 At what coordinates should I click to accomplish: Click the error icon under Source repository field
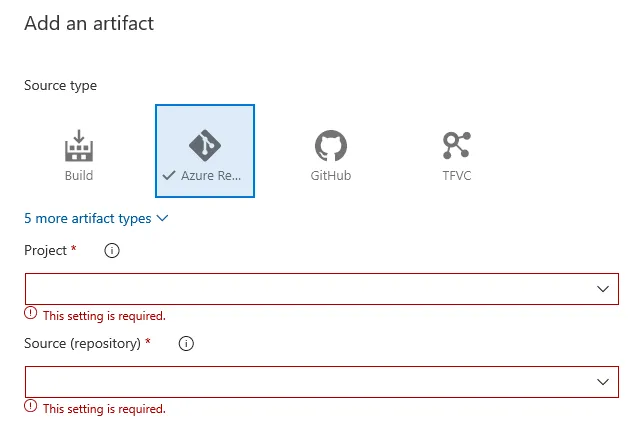31,407
